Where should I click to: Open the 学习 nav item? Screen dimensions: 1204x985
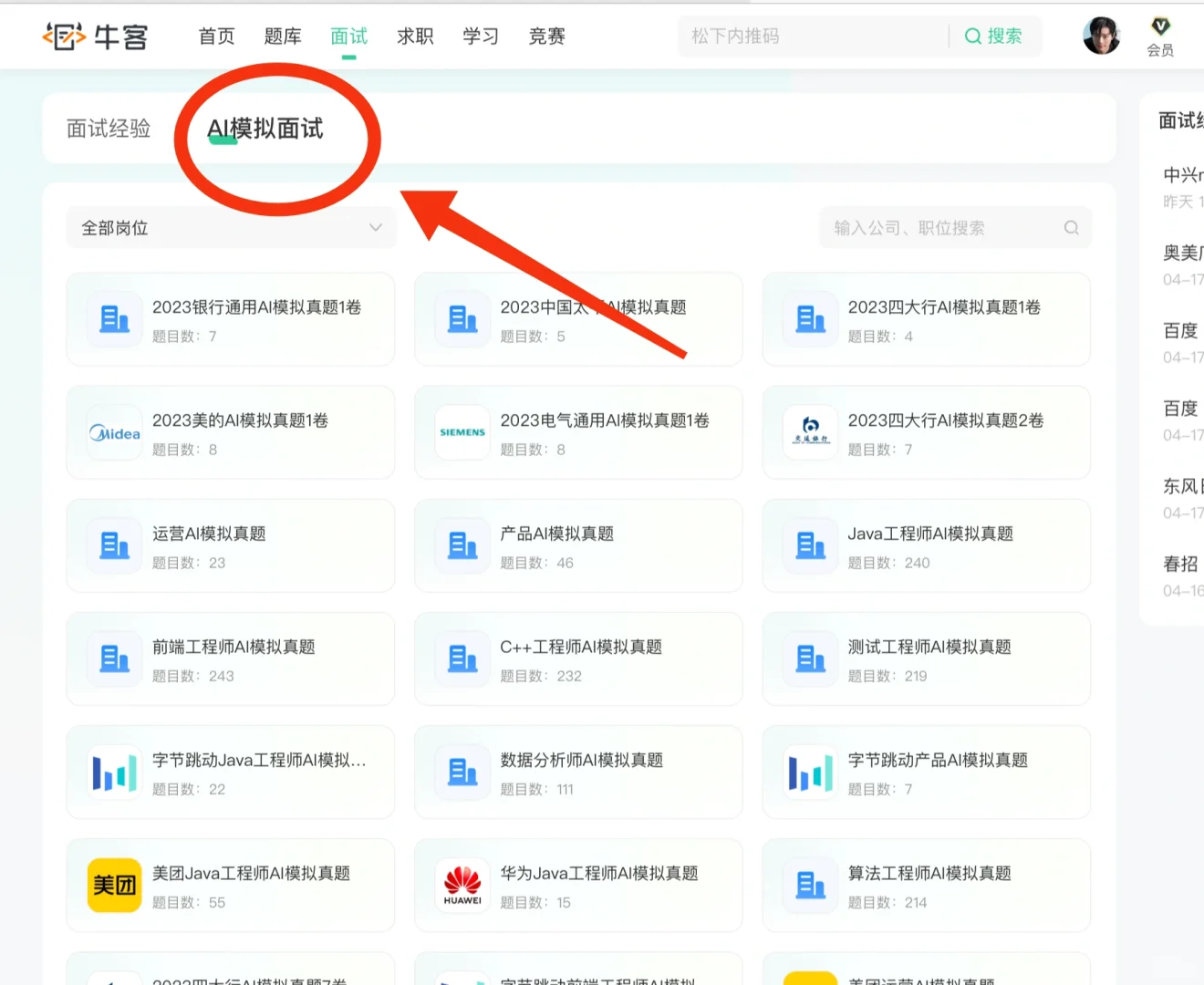pos(481,36)
